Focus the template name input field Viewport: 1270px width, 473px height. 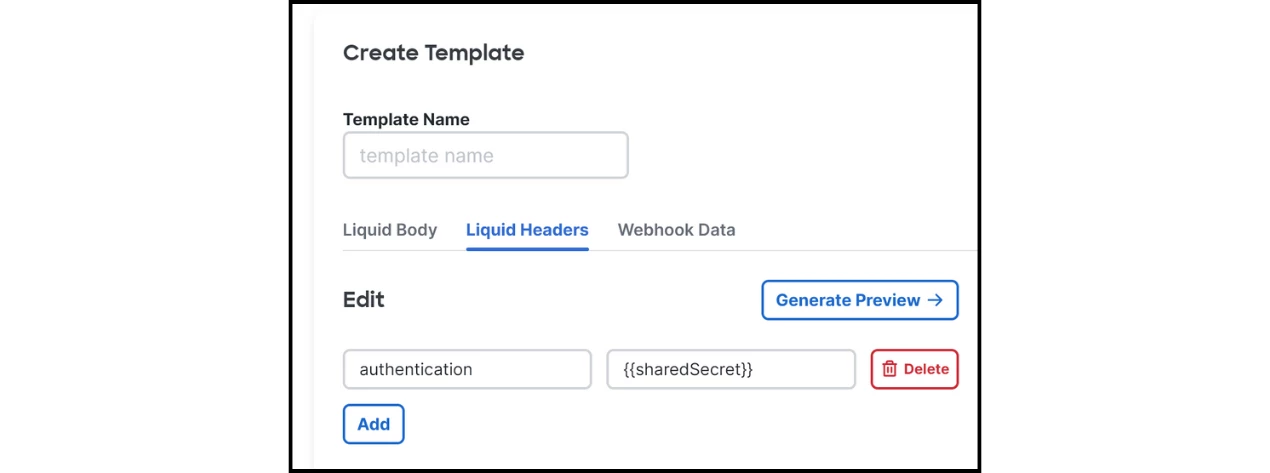(485, 156)
